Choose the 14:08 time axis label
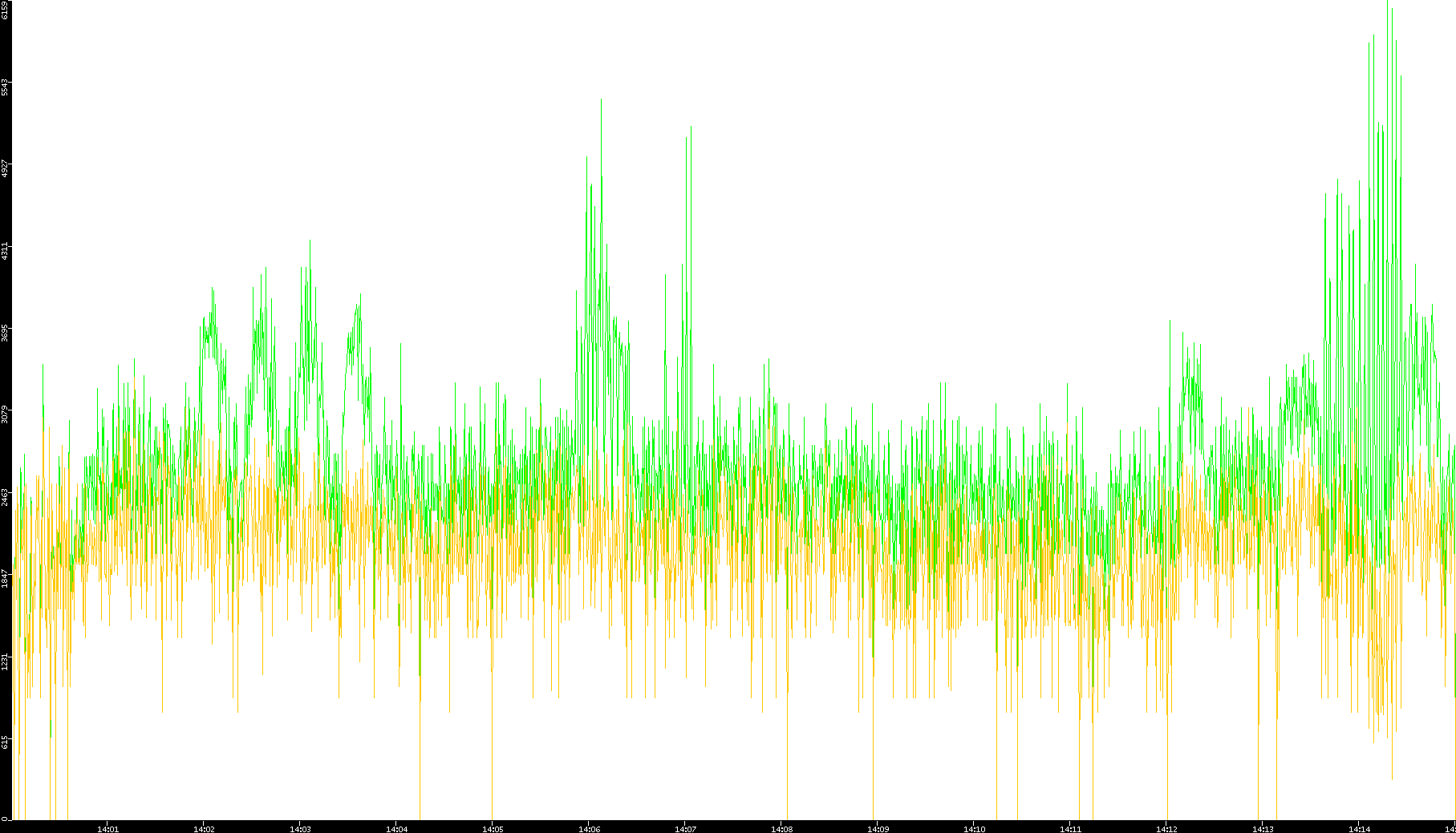This screenshot has height=833, width=1456. point(781,829)
